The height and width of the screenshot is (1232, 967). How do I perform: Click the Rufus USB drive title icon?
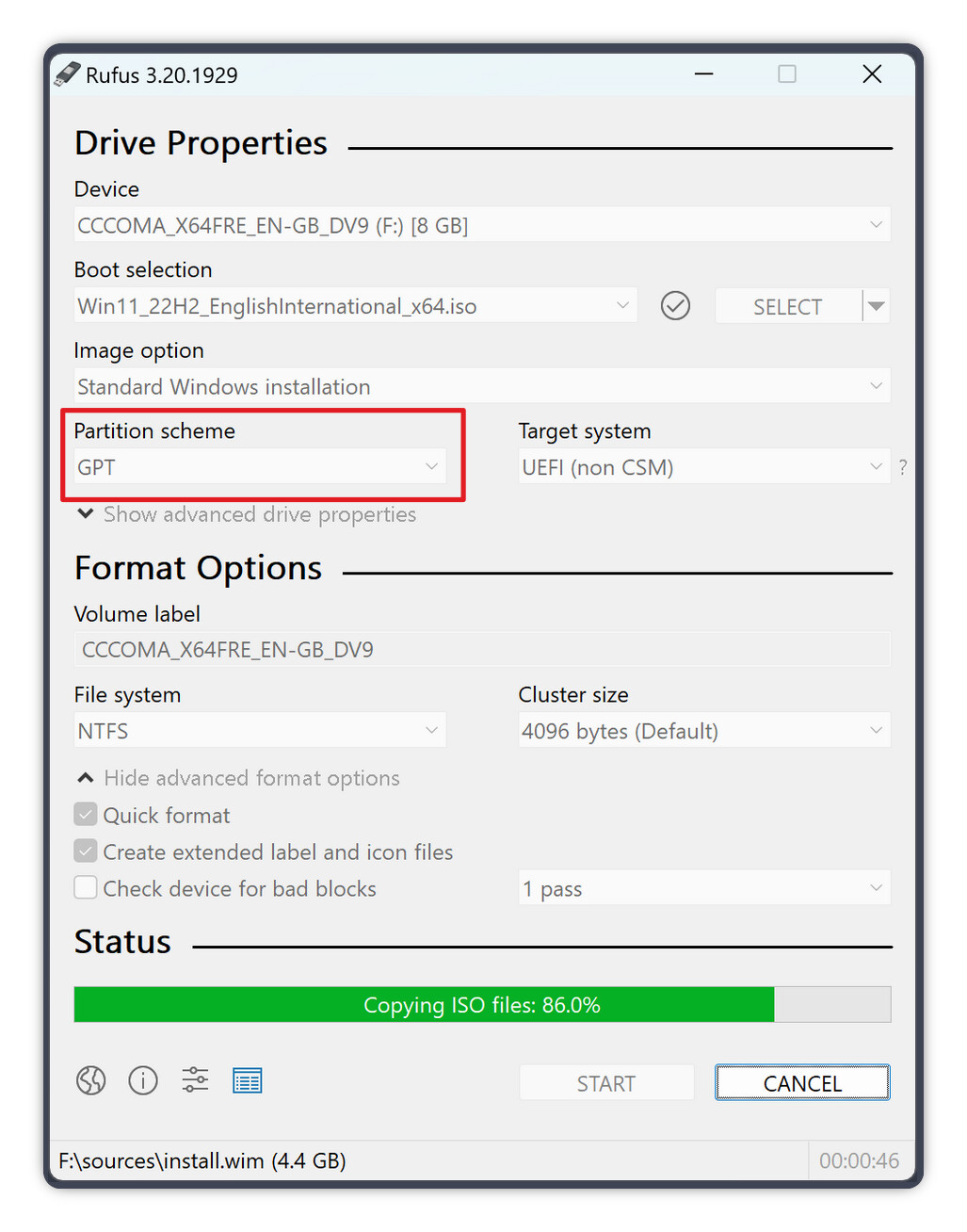click(67, 74)
